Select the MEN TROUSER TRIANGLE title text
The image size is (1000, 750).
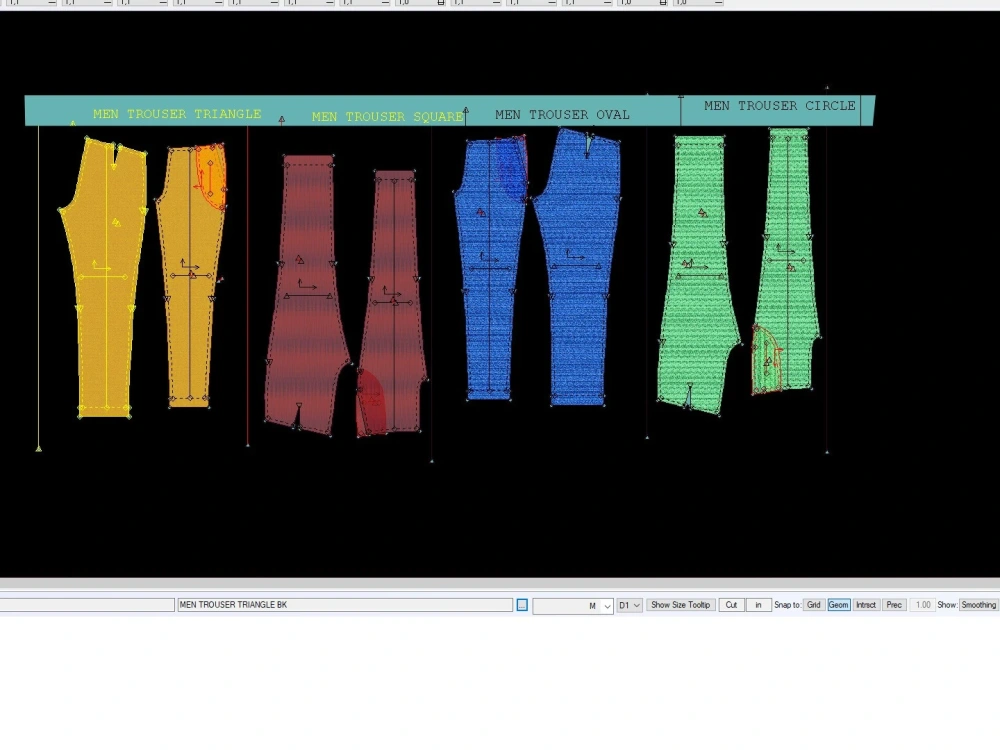point(177,114)
